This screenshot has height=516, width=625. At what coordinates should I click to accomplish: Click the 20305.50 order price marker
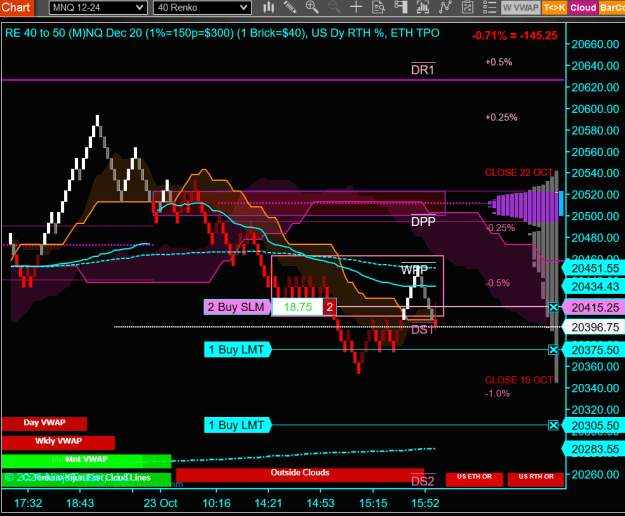coord(594,425)
